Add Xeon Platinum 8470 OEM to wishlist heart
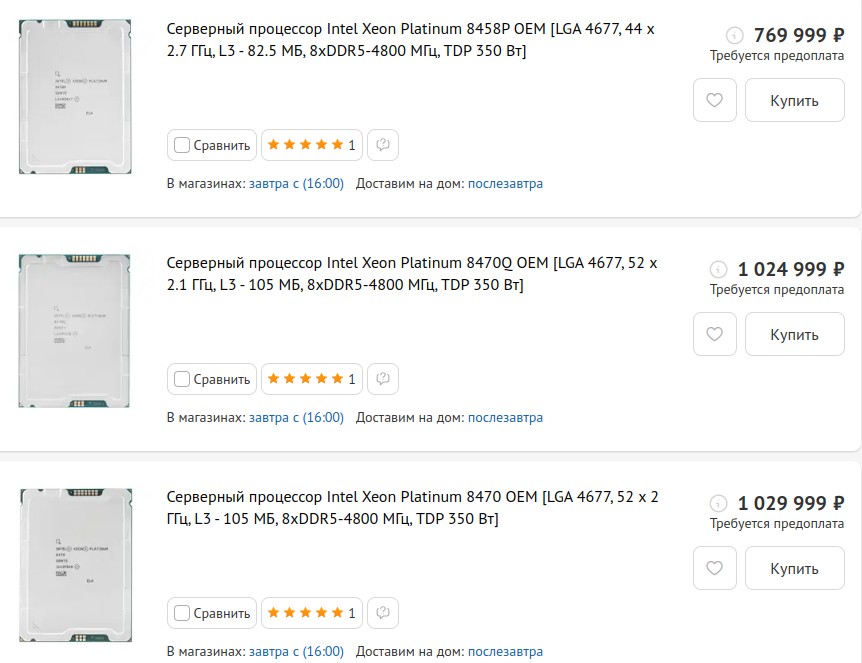Viewport: 862px width, 663px height. coord(714,568)
